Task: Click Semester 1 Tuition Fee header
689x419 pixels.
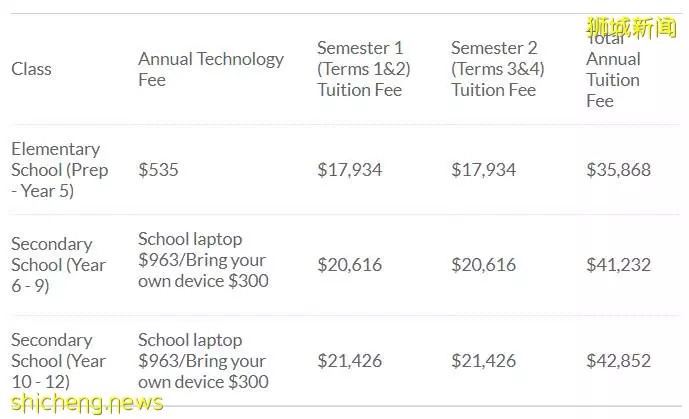Action: pyautogui.click(x=364, y=69)
